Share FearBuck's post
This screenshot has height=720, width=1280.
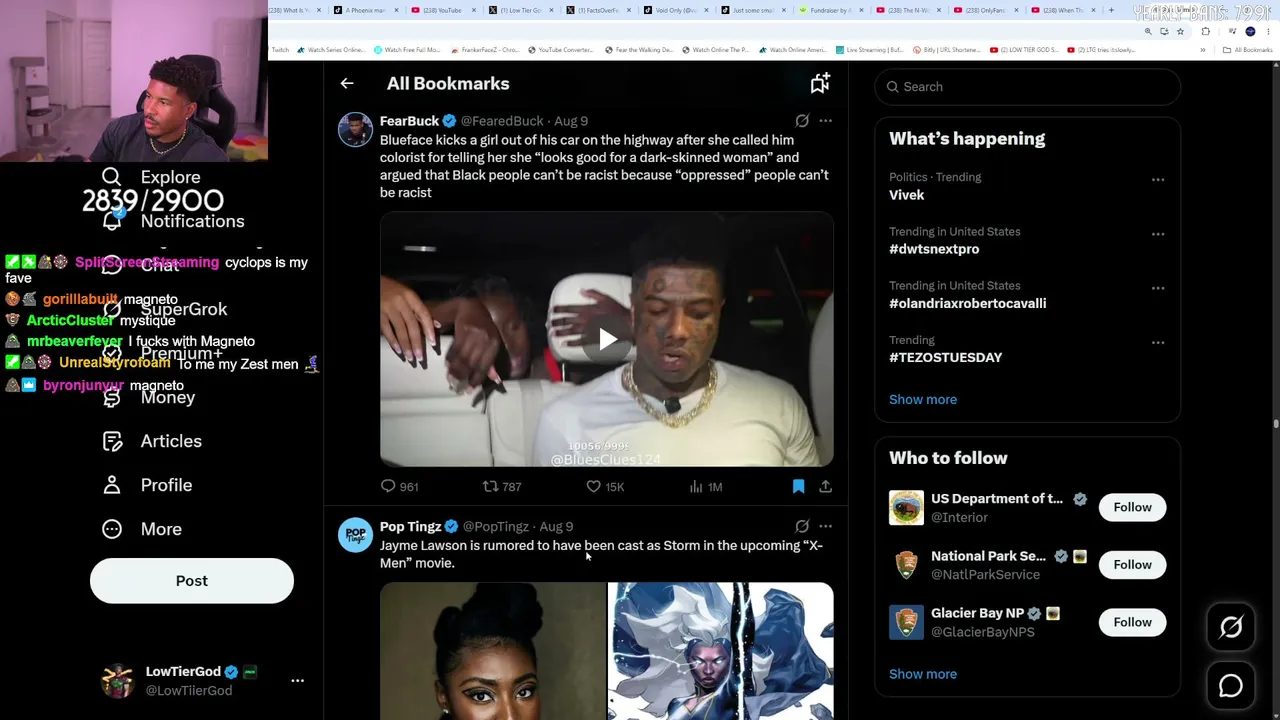825,487
